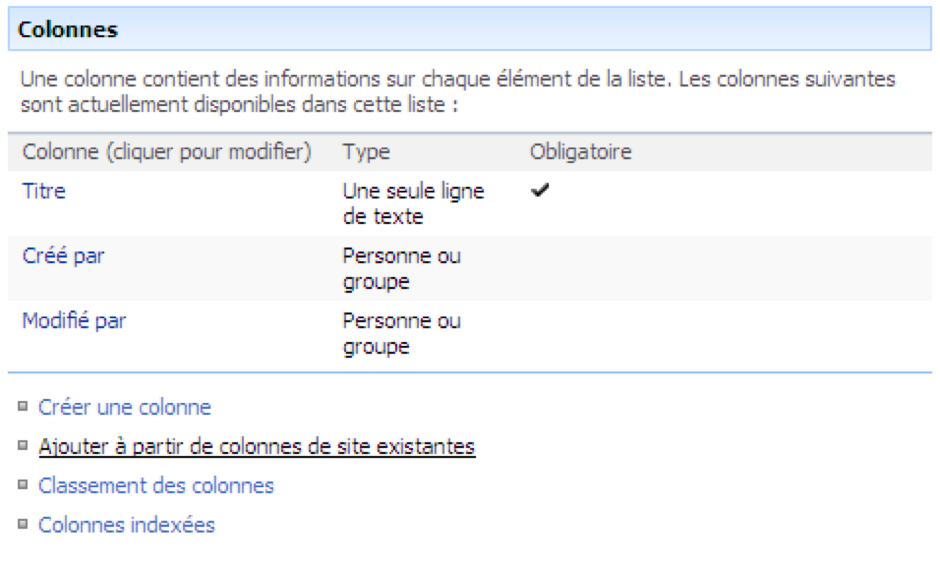Open the Créé par column settings

point(63,256)
